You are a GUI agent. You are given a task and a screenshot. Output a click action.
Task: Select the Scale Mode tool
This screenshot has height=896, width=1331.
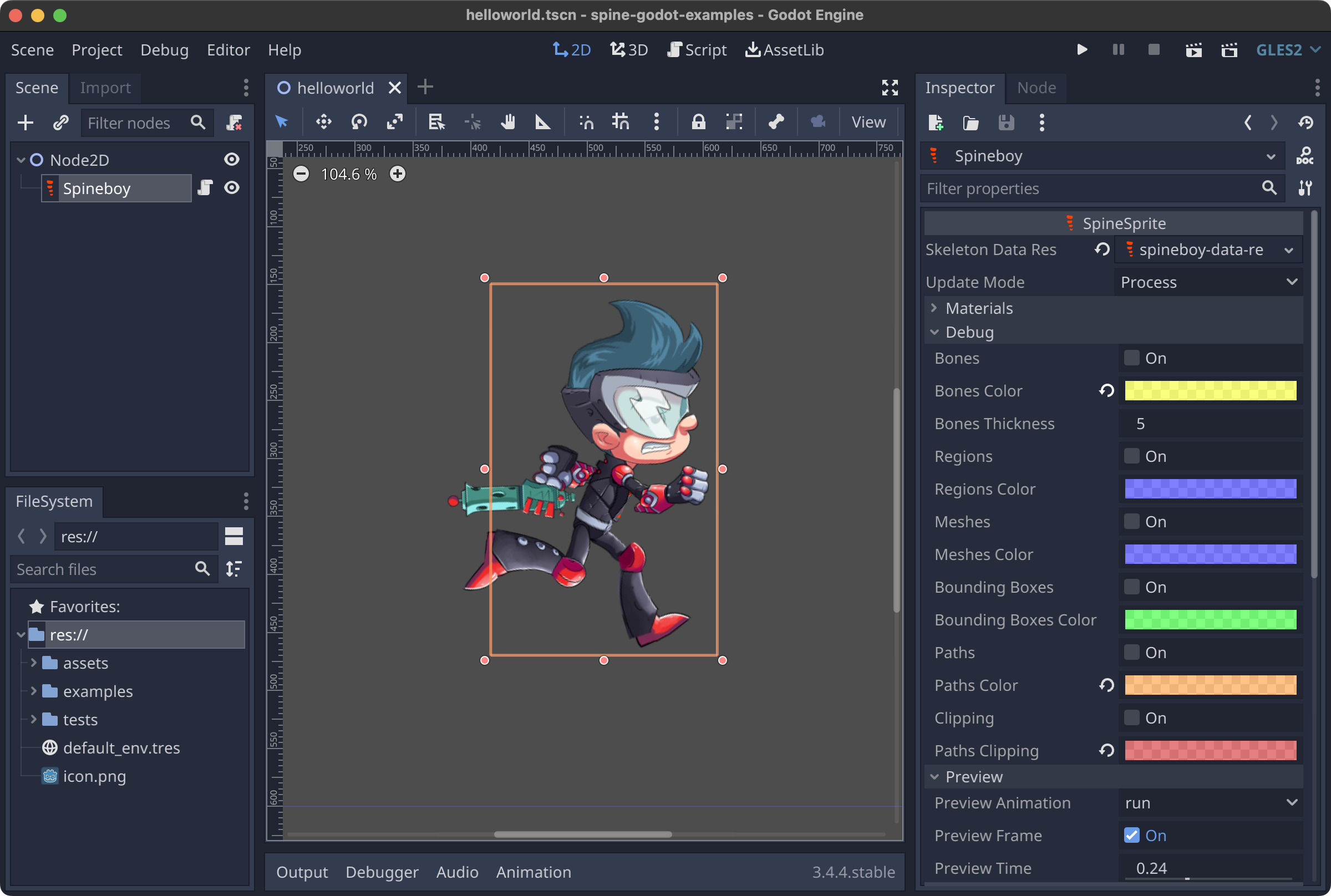click(394, 122)
